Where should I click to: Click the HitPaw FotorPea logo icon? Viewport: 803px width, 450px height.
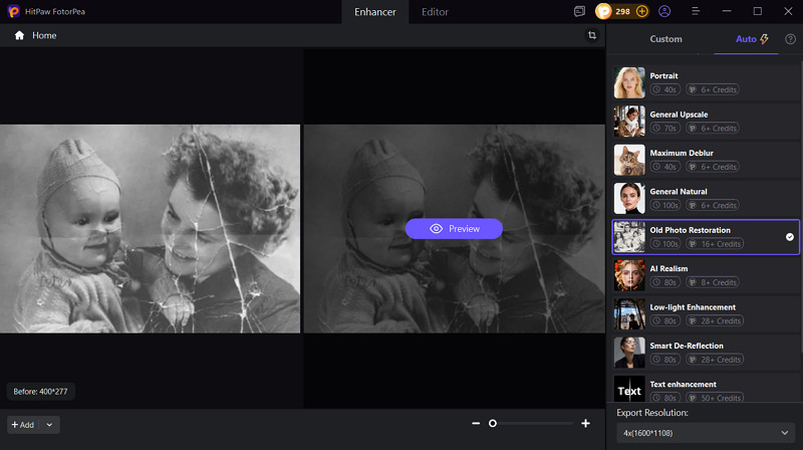click(x=14, y=11)
